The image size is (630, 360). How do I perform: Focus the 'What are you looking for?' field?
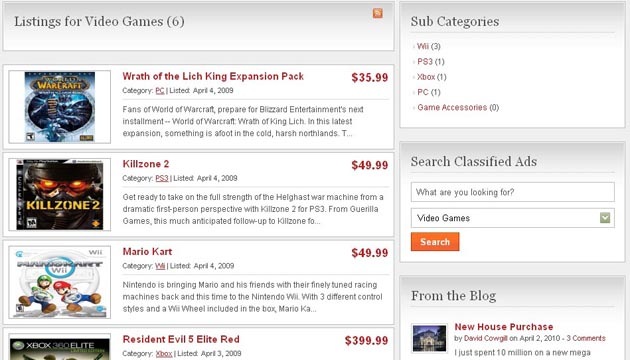[512, 192]
